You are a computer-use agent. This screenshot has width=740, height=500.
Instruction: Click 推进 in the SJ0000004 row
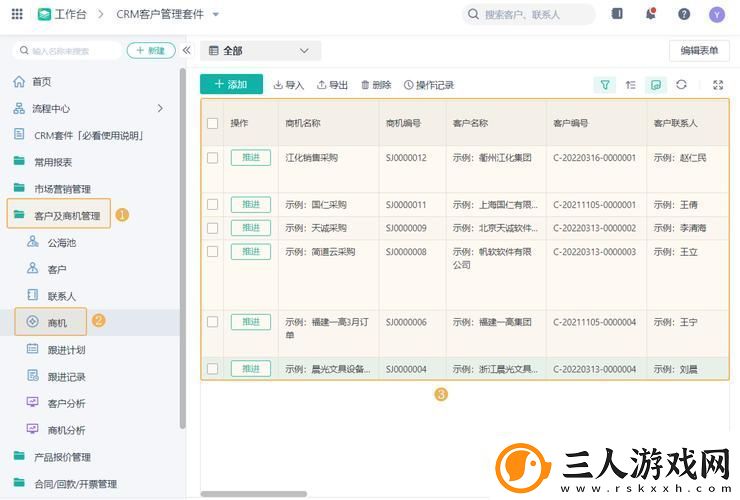[x=251, y=369]
